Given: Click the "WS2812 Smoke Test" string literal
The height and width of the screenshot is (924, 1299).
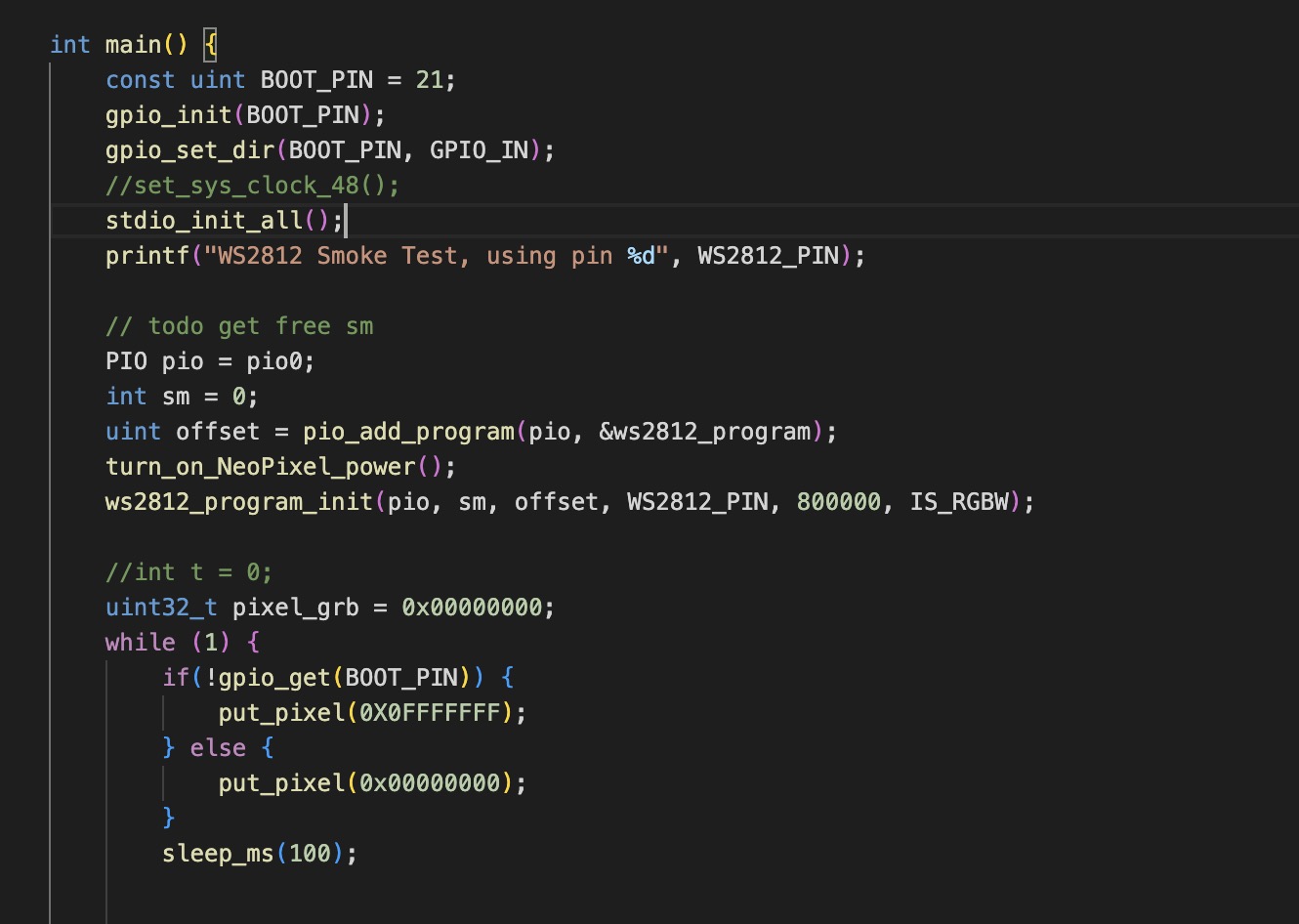Looking at the screenshot, I should pos(437,256).
